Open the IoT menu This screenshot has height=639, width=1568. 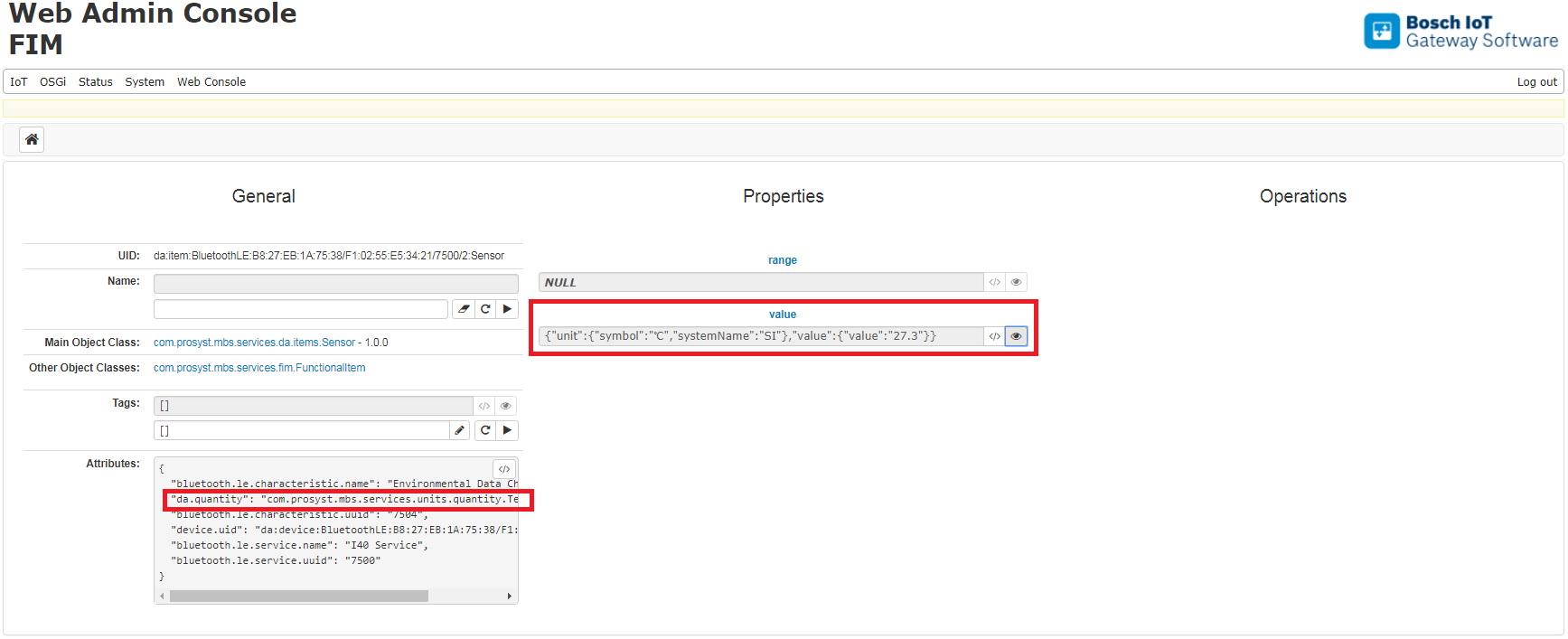[x=19, y=82]
